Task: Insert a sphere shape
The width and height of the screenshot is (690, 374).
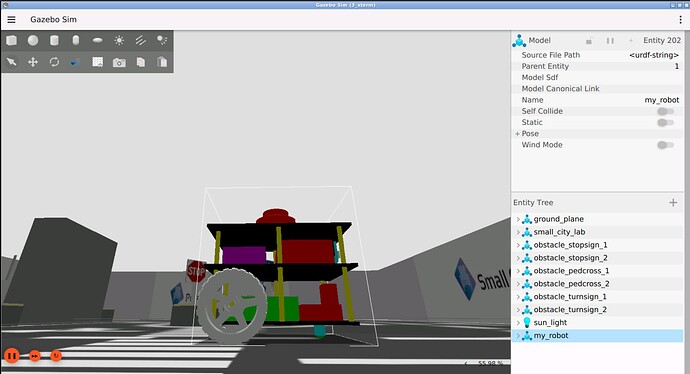Action: (x=33, y=40)
